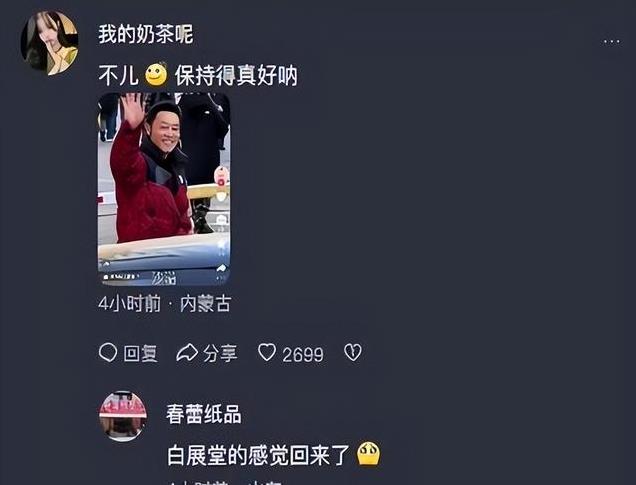Open the three-dot more options menu
This screenshot has height=485, width=636.
[612, 41]
